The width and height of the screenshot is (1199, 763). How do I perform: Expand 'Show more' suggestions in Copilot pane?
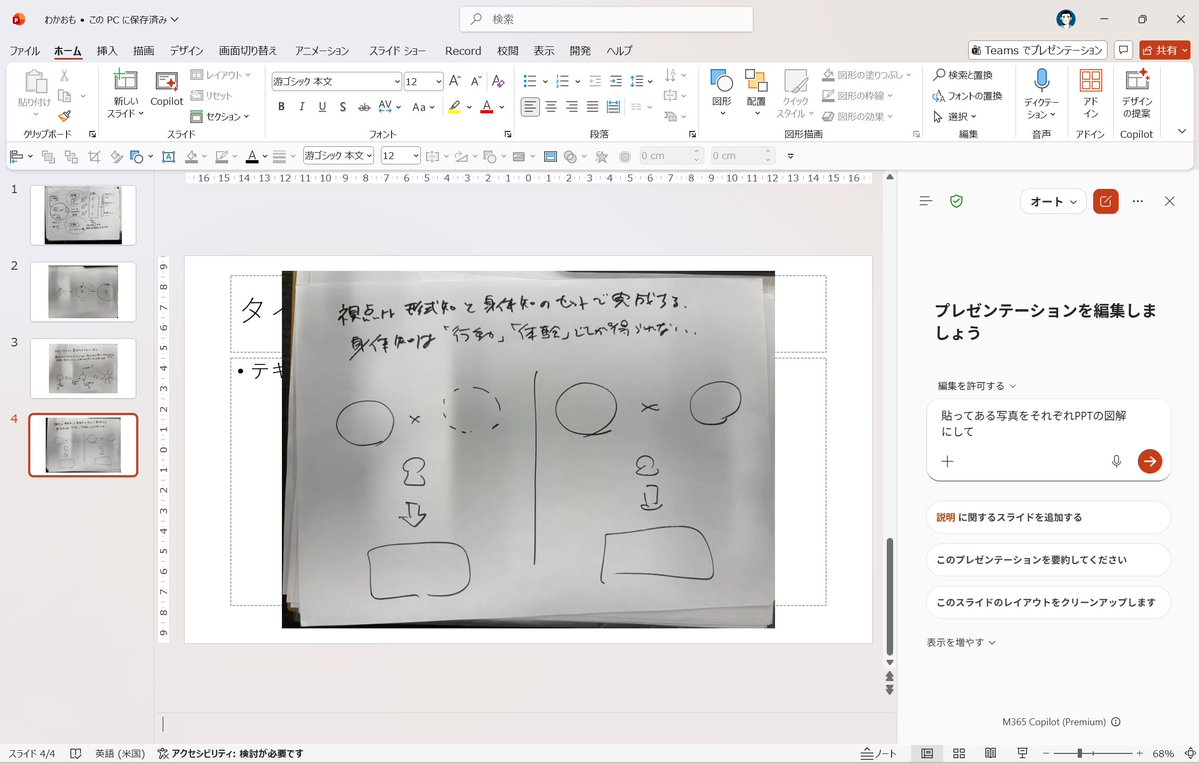(961, 642)
